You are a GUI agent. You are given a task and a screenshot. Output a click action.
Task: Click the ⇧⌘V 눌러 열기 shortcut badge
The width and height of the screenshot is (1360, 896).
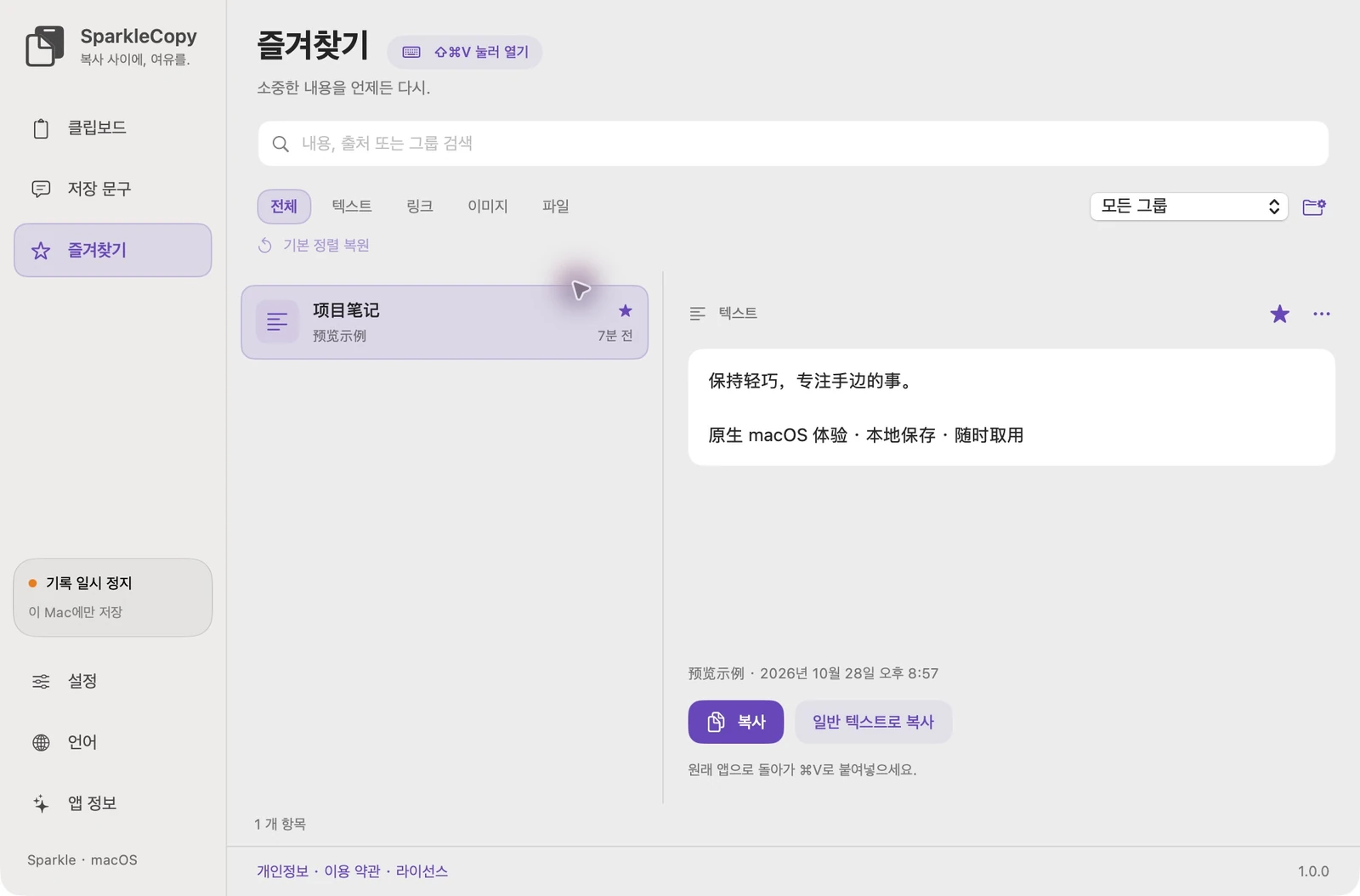[465, 52]
